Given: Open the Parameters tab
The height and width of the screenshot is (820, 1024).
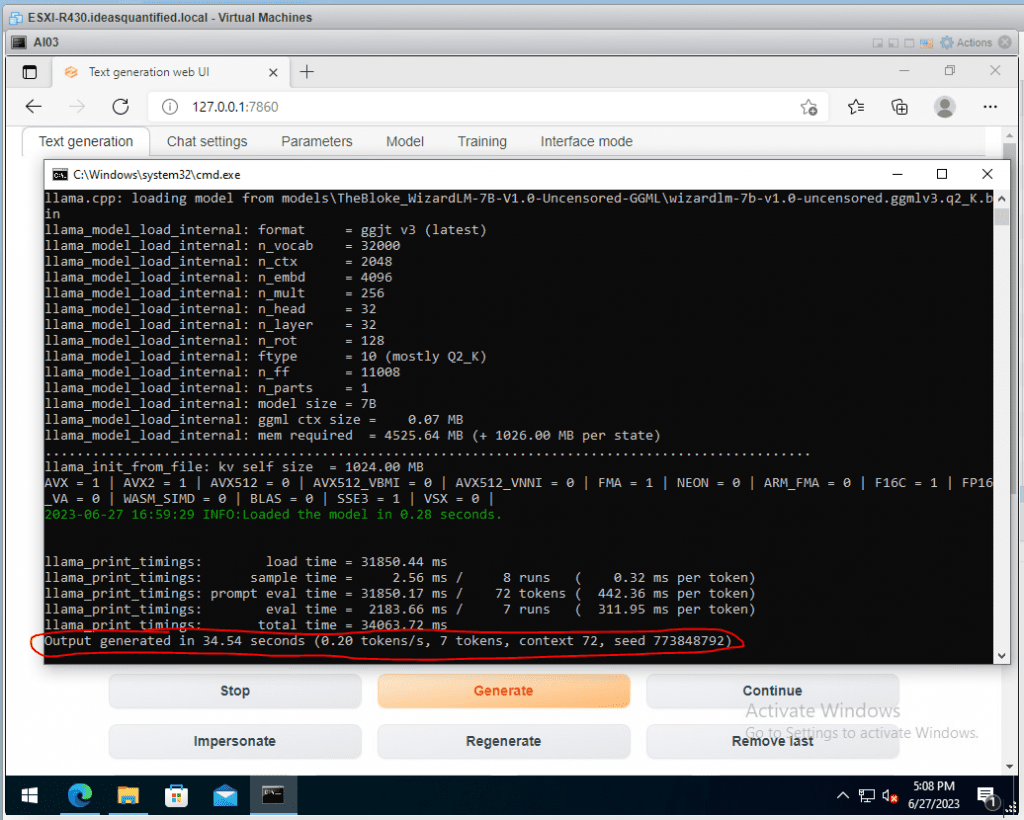Looking at the screenshot, I should (317, 142).
